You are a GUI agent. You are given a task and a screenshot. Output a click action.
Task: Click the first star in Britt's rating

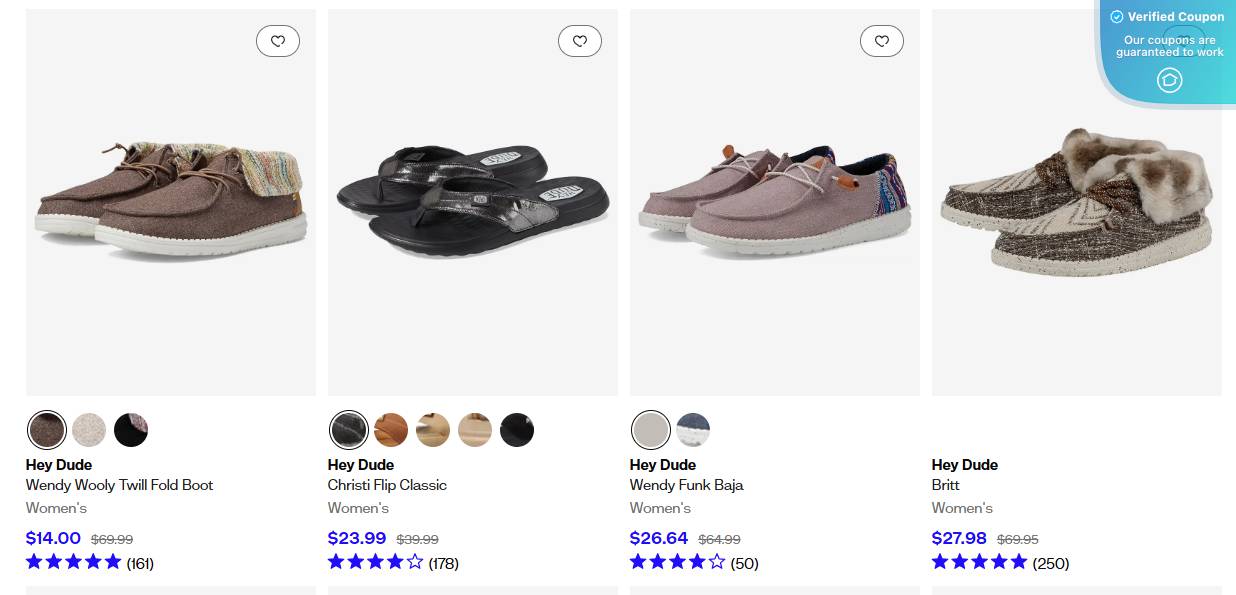pos(939,562)
